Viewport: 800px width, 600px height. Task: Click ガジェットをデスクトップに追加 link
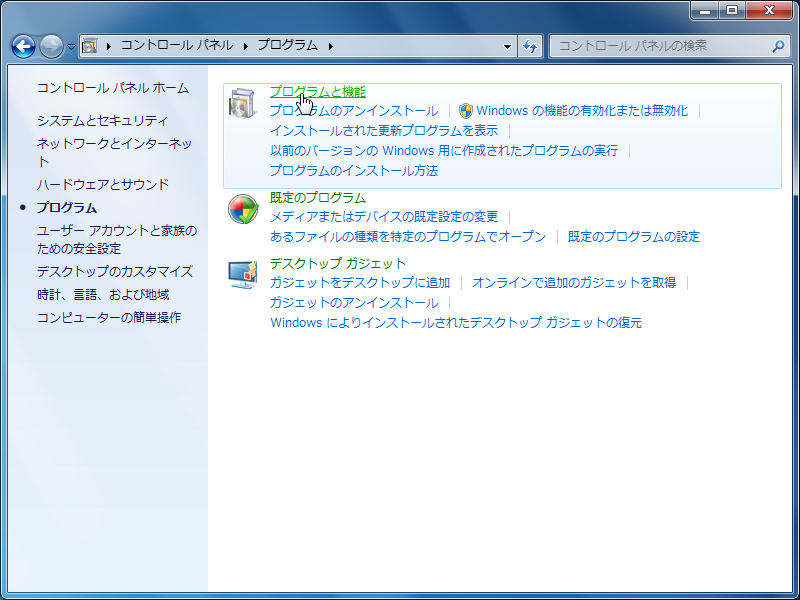(x=360, y=283)
